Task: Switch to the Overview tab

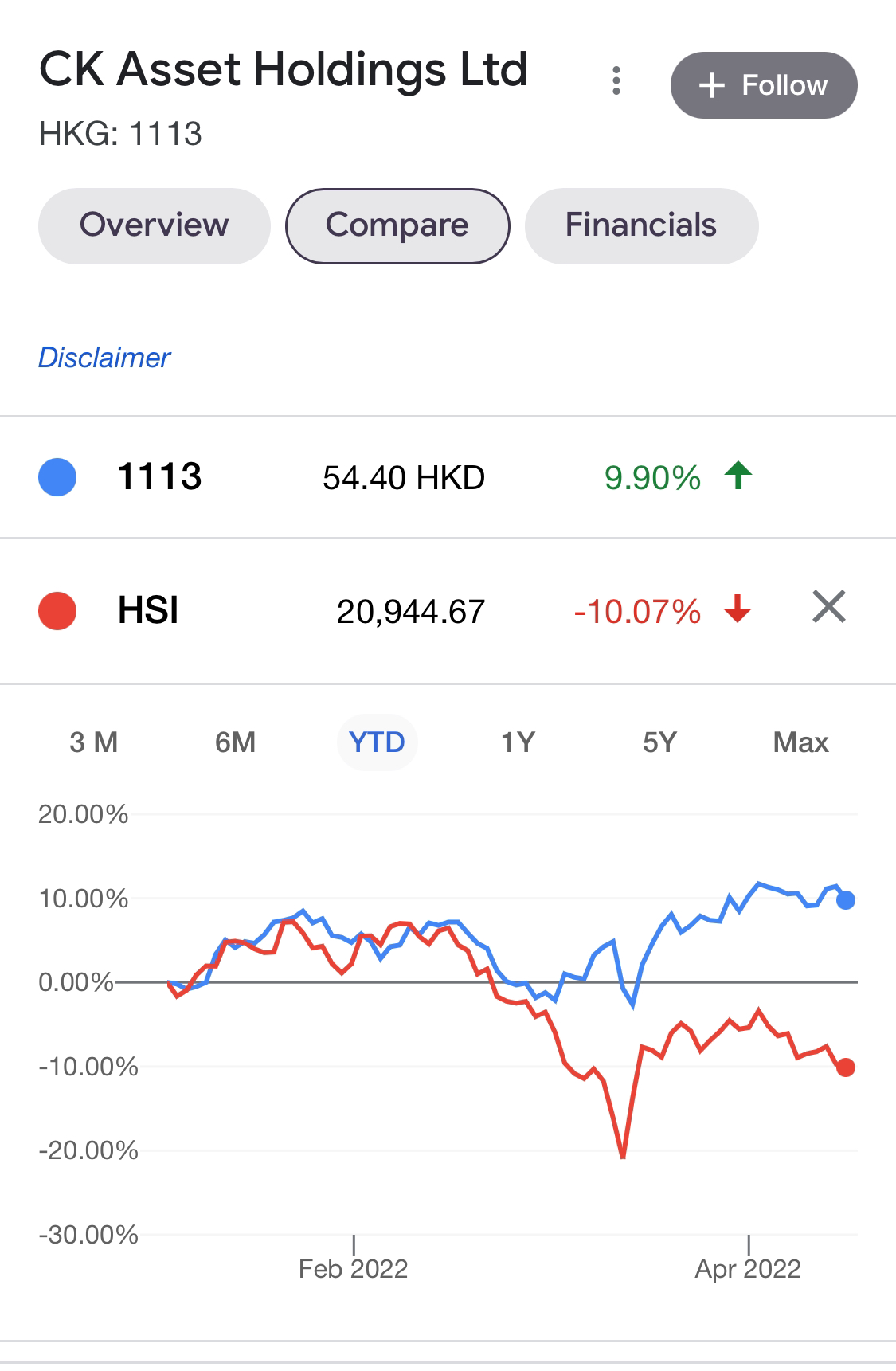Action: click(155, 225)
